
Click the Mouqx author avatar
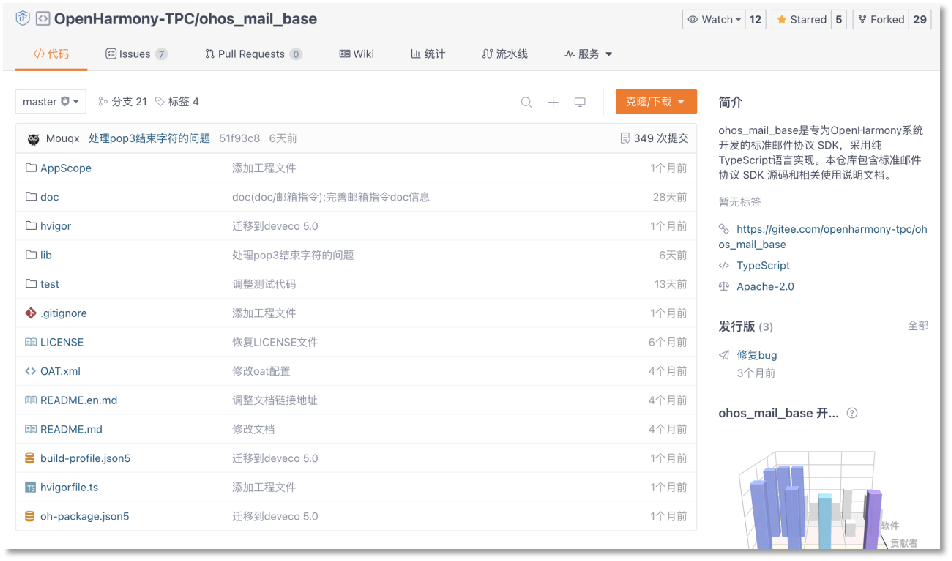[33, 139]
